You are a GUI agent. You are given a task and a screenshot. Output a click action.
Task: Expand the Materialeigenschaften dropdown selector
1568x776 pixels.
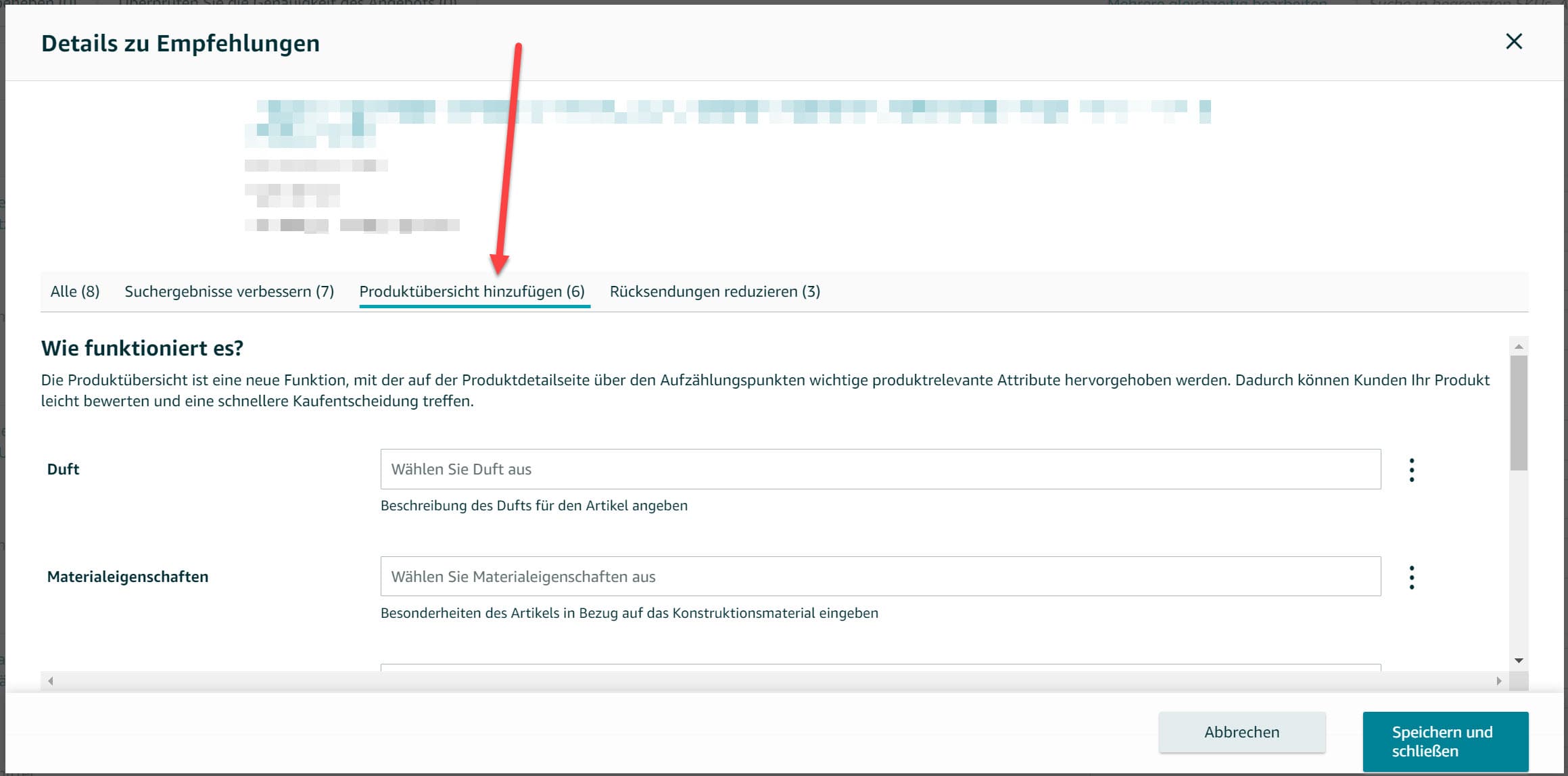880,576
